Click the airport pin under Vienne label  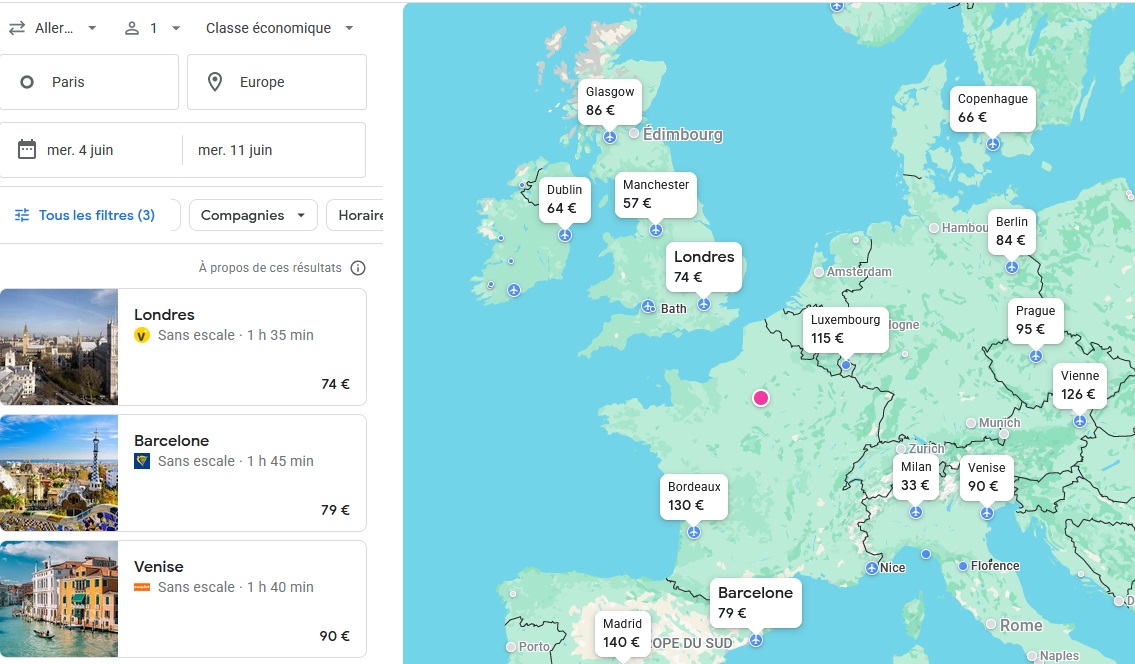coord(1080,421)
